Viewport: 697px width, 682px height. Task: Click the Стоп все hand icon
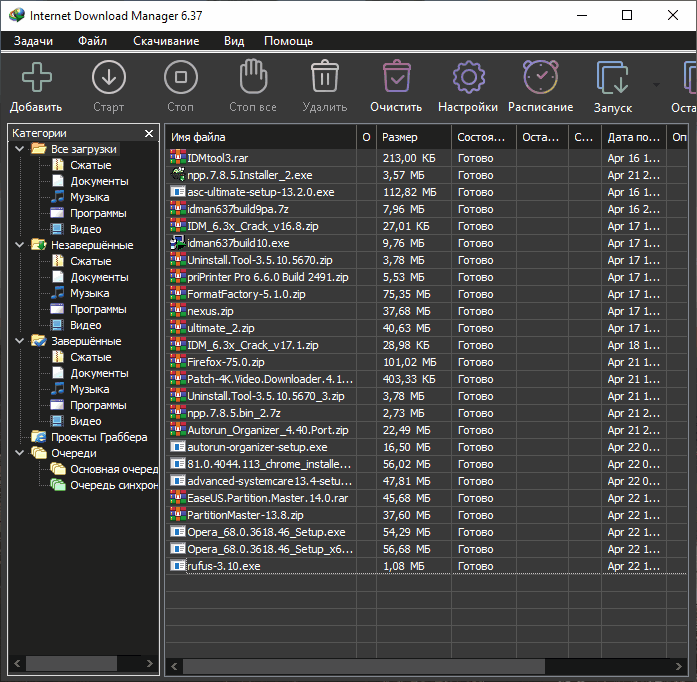tap(253, 76)
